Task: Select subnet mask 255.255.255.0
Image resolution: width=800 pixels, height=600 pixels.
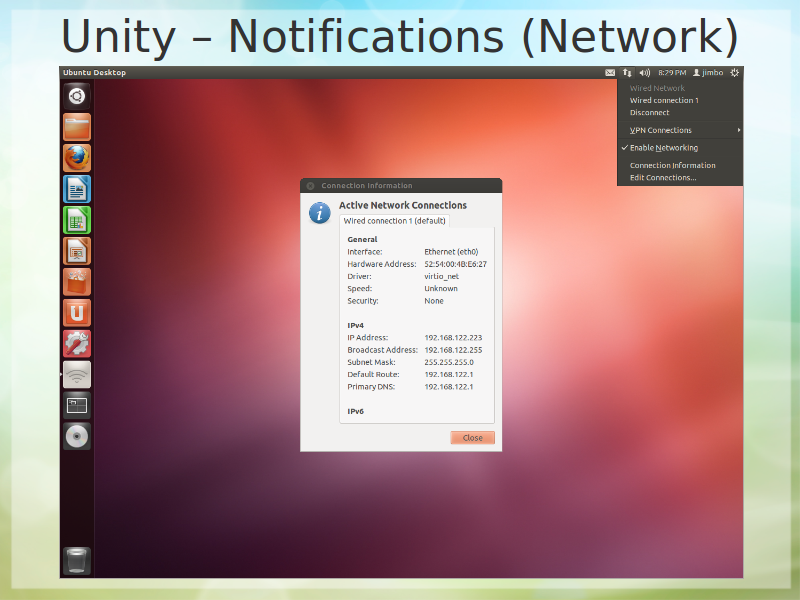Action: click(449, 362)
